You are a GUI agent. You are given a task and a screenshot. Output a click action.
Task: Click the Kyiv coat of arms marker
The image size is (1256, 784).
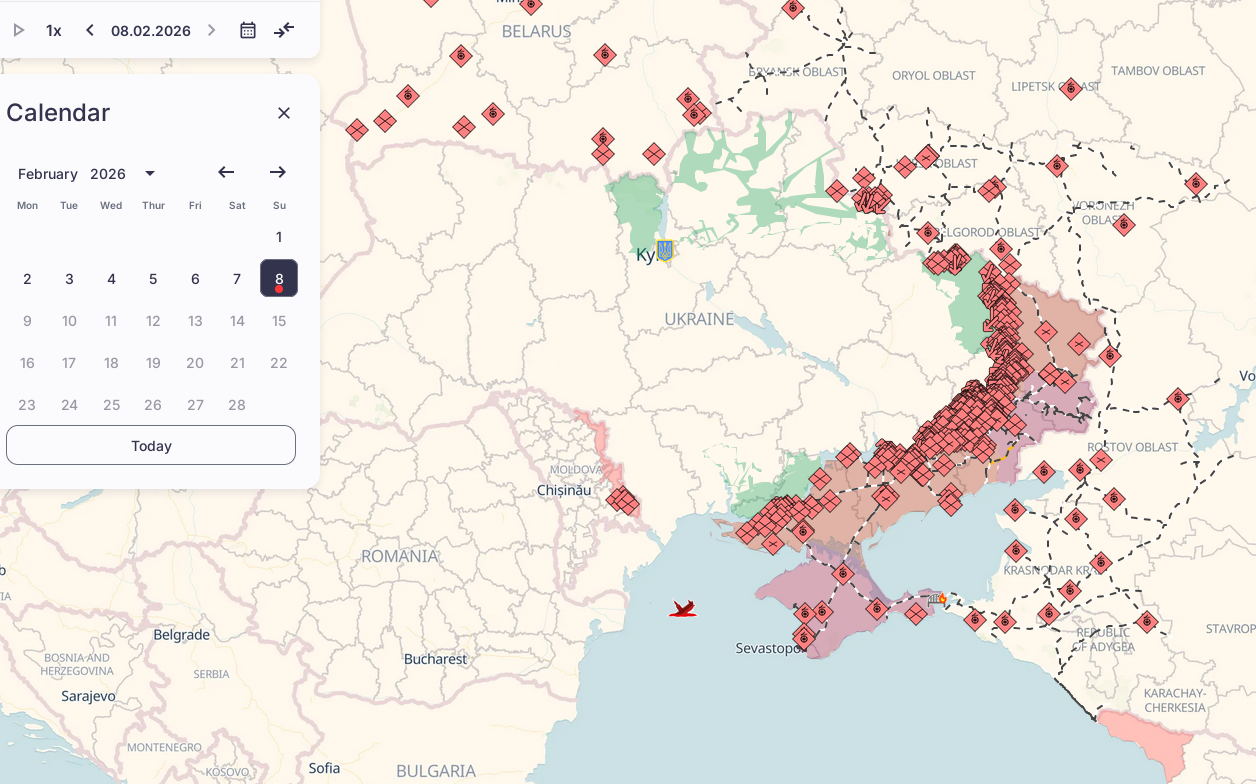664,250
